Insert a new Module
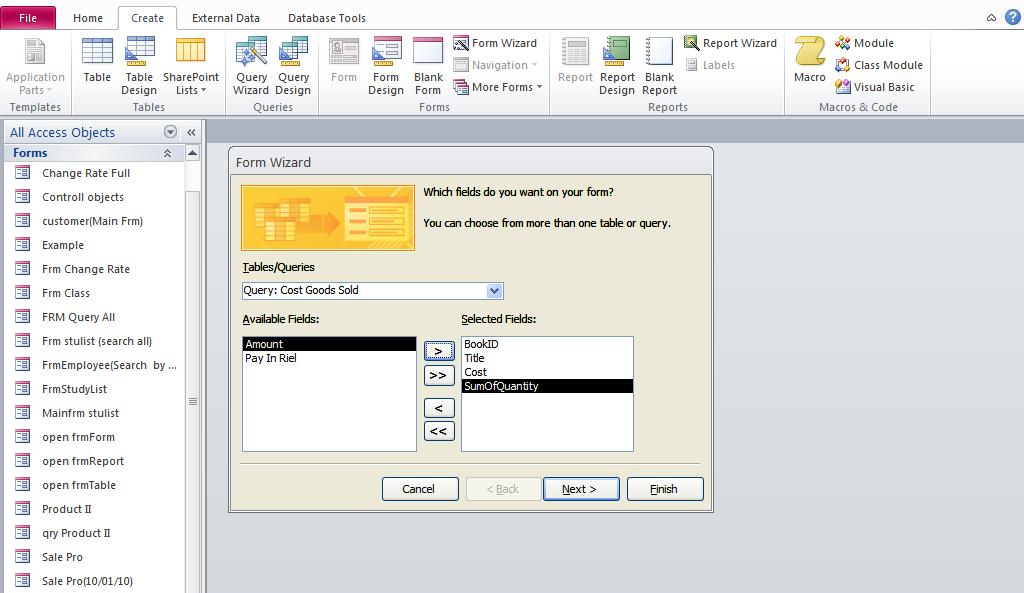 (865, 43)
